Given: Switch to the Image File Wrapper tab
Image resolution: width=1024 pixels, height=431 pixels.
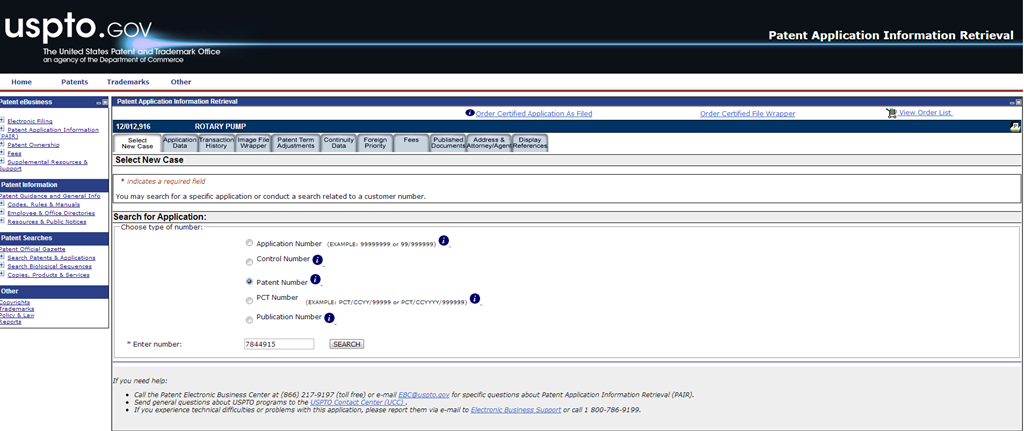Looking at the screenshot, I should click(253, 143).
